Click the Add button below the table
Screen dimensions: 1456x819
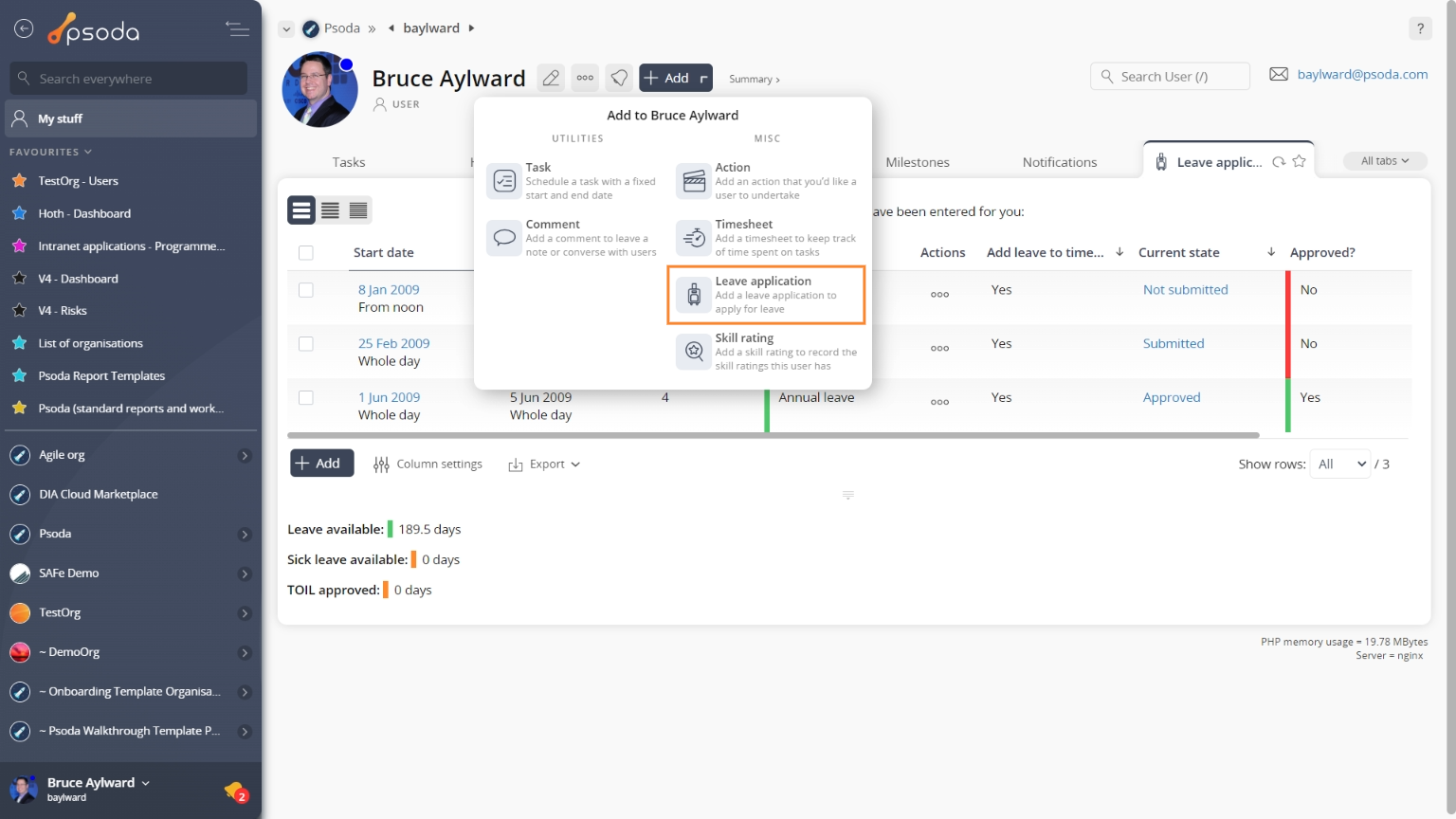321,464
